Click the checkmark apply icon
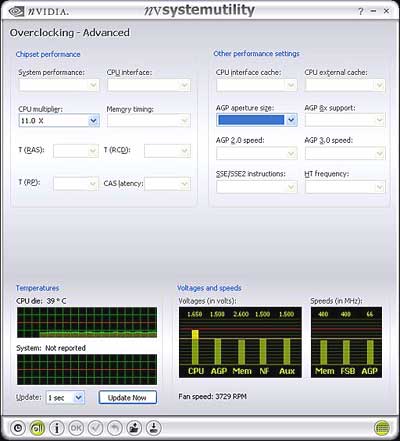 [x=95, y=428]
